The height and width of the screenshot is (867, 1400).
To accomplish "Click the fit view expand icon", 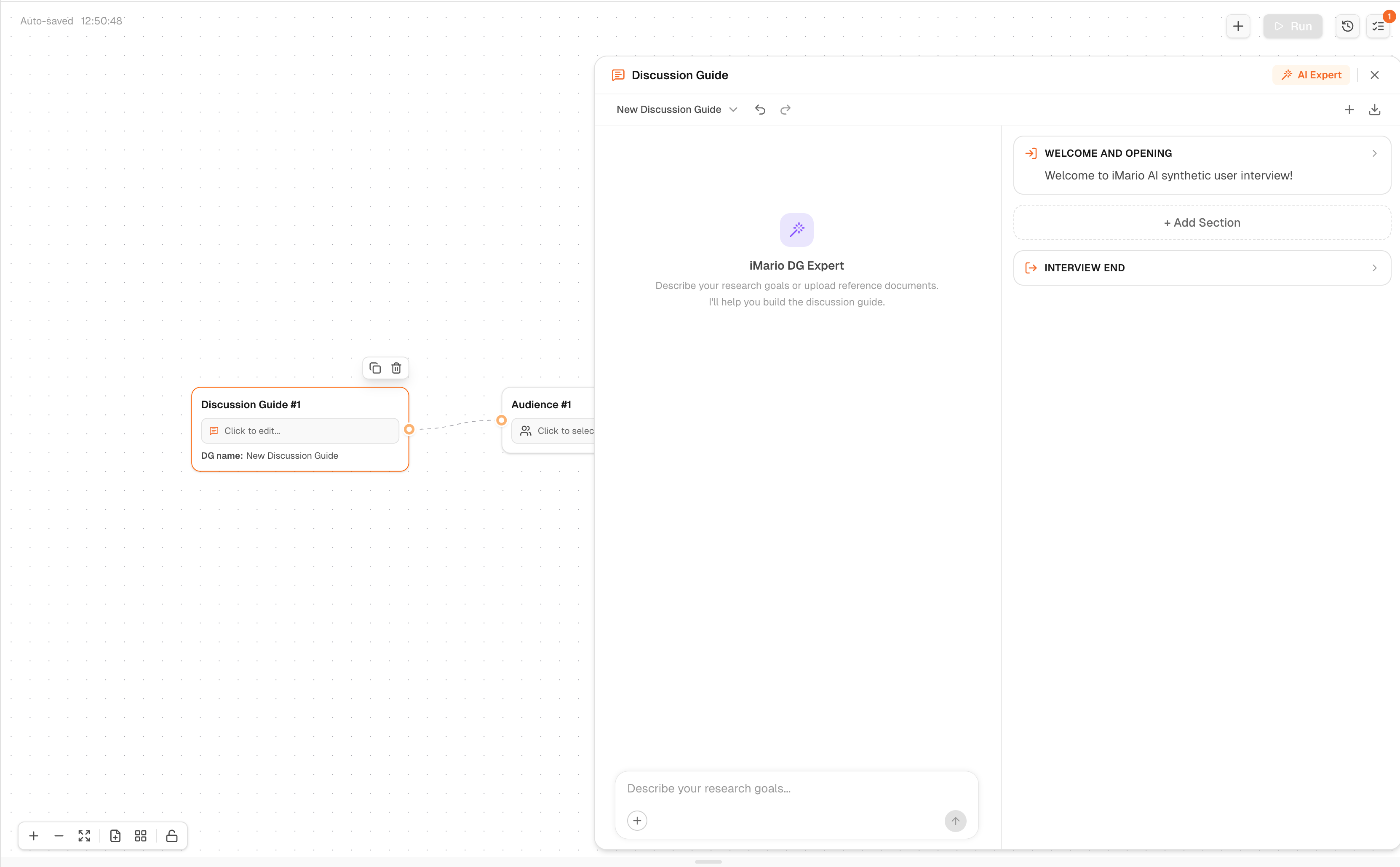I will [x=84, y=836].
